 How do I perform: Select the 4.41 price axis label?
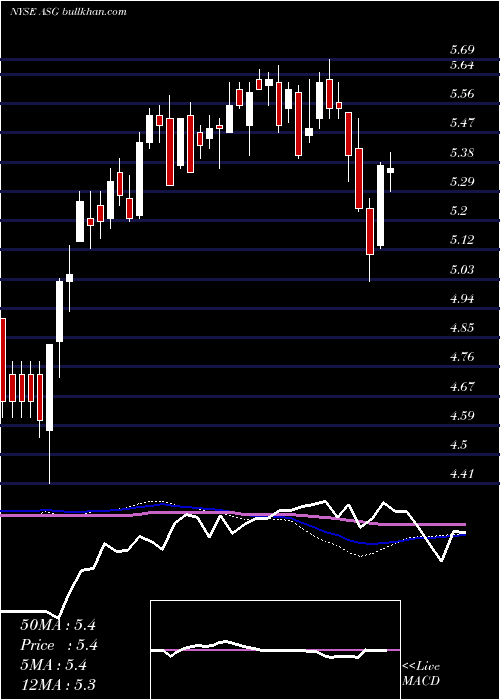tap(462, 474)
